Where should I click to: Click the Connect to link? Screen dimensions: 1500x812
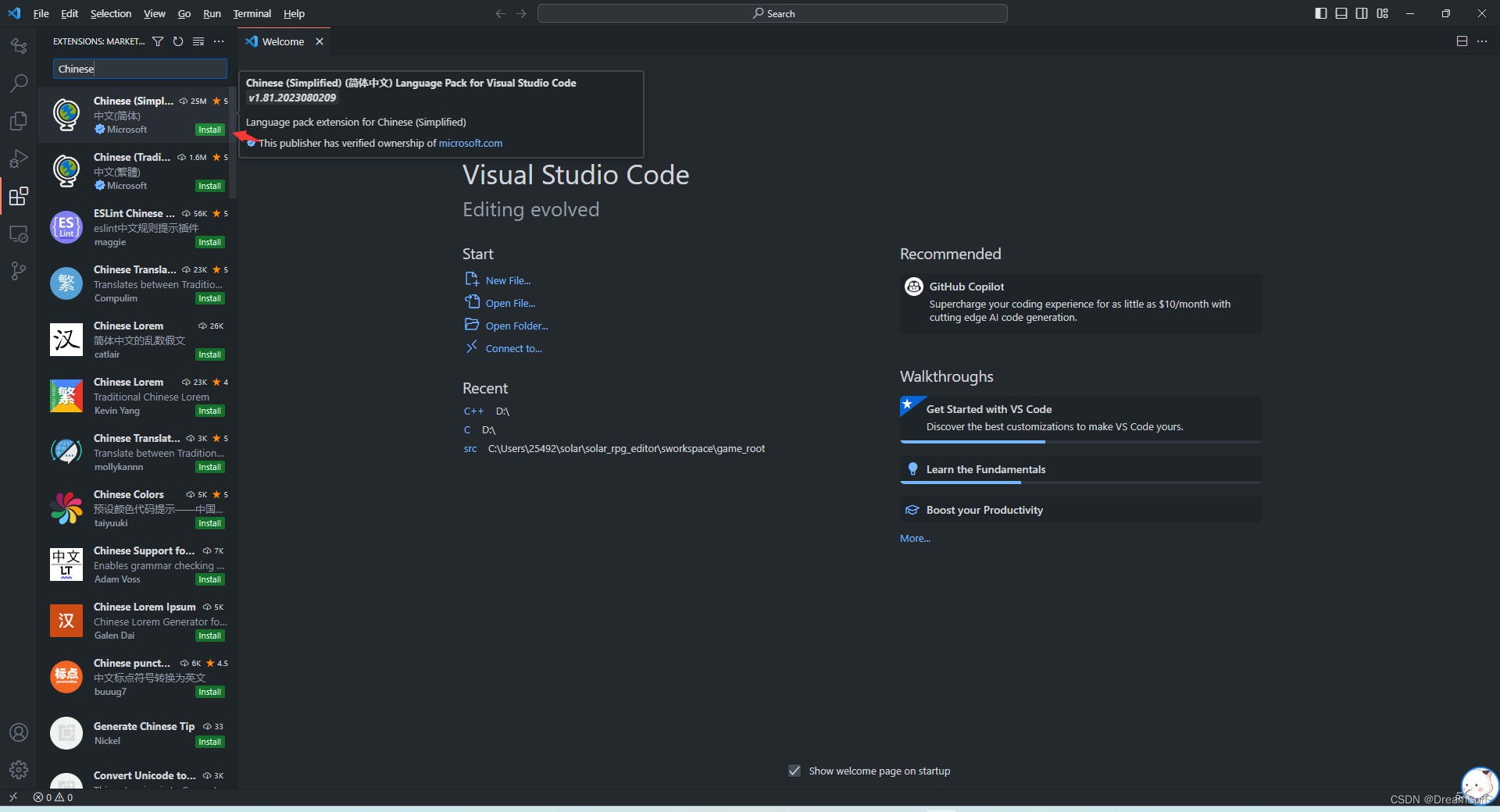tap(513, 348)
